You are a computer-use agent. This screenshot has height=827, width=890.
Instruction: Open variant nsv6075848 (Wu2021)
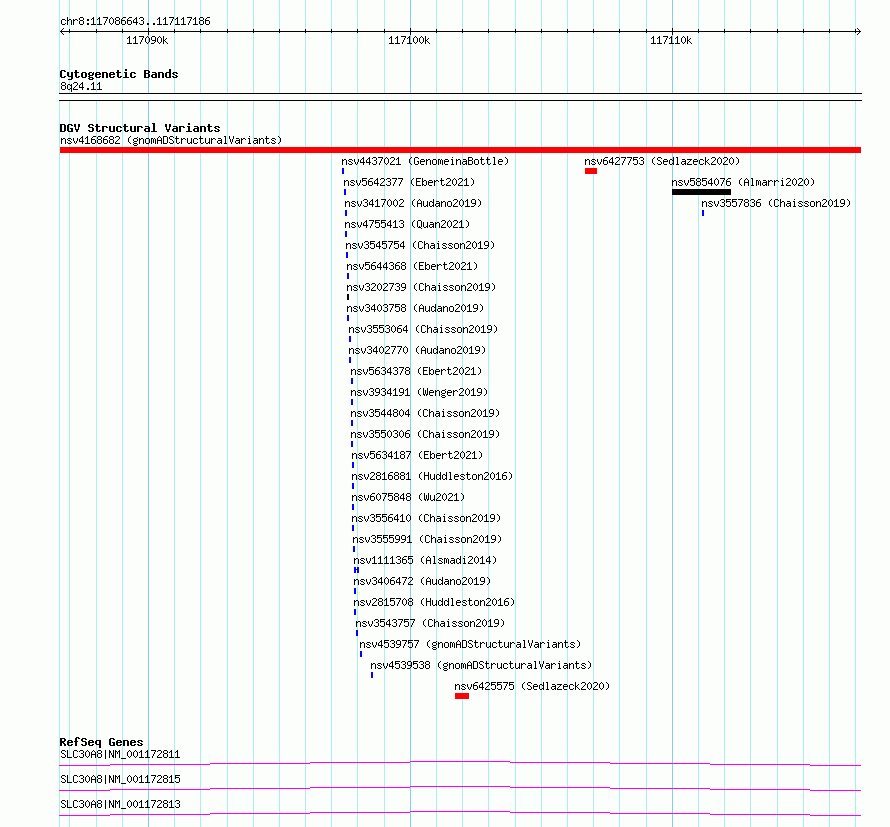coord(408,497)
